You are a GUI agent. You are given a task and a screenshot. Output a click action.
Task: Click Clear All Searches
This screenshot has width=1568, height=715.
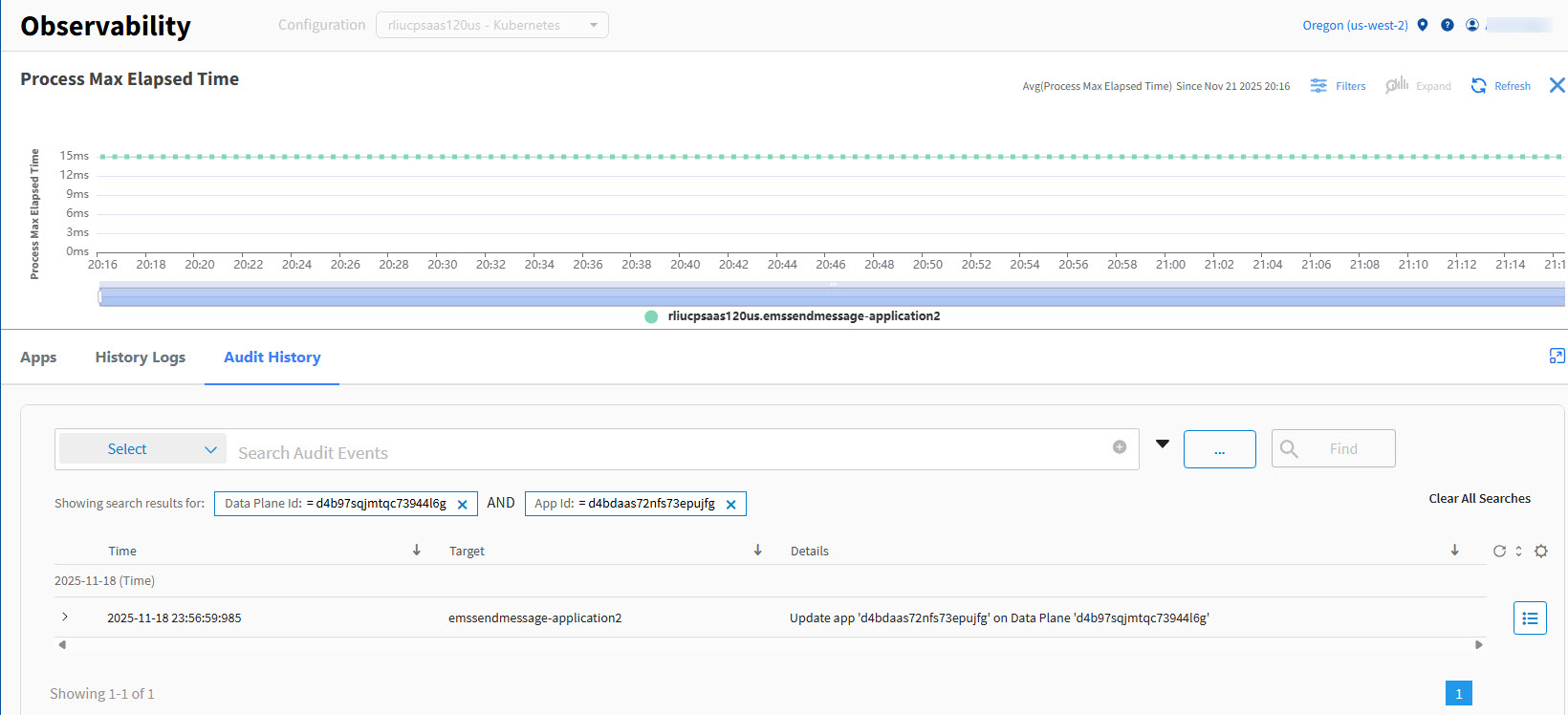click(1479, 499)
